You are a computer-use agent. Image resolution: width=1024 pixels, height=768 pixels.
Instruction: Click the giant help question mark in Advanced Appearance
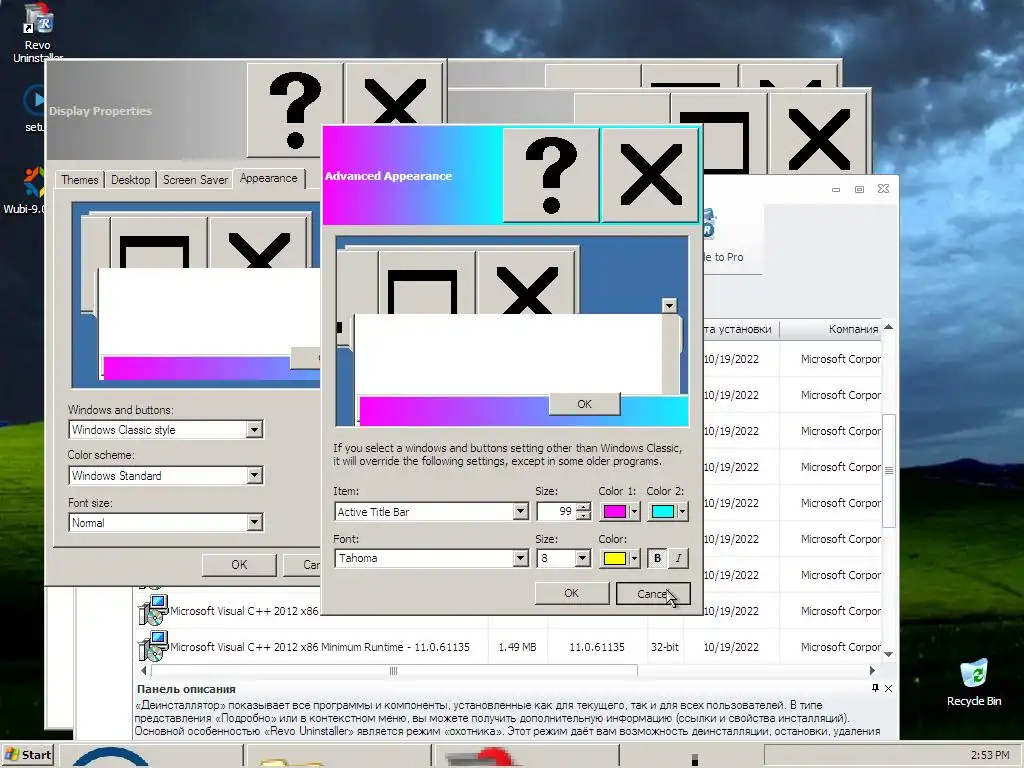(551, 175)
